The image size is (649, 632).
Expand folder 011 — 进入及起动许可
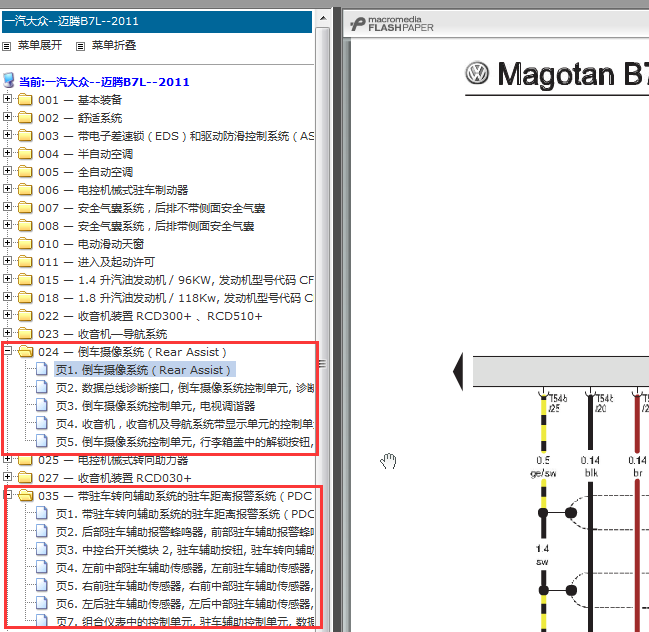coord(7,261)
